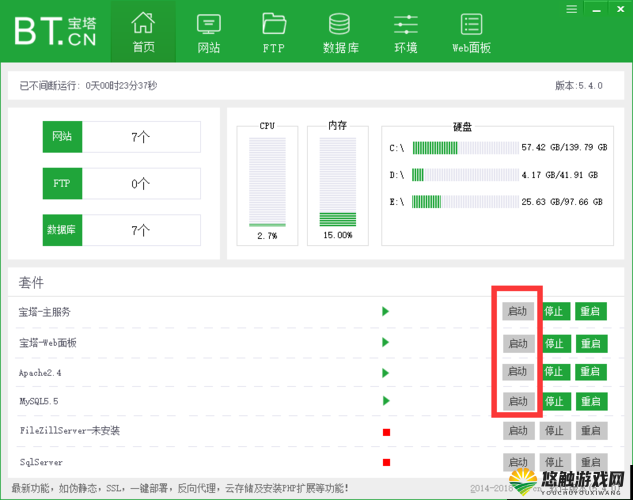The image size is (633, 500).
Task: Select the MySQL5.5 row label
Action: [39, 401]
